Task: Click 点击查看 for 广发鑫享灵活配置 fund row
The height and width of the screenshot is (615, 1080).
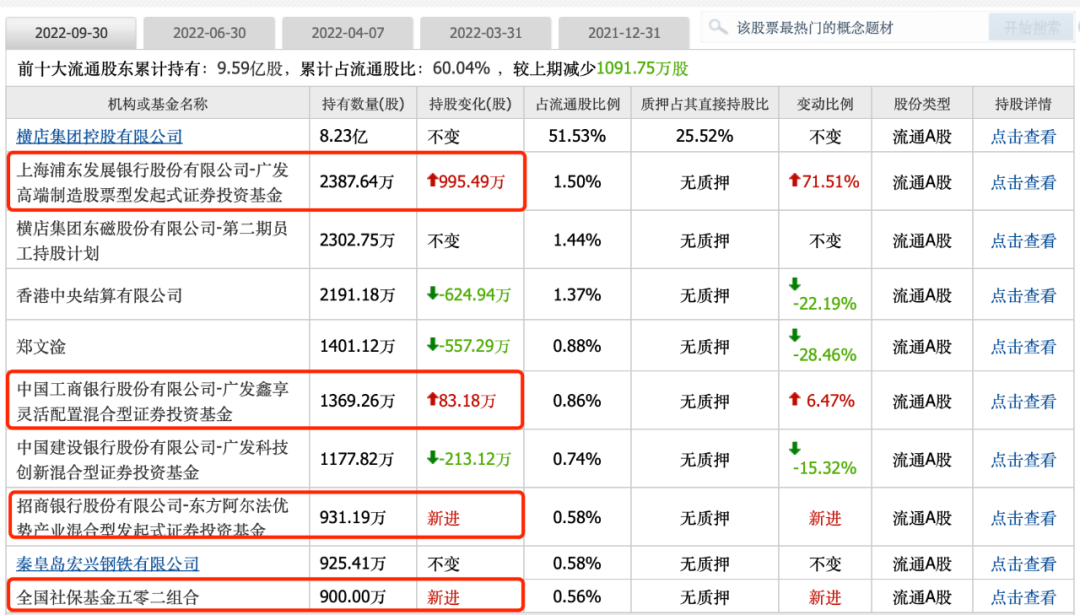Action: click(1023, 402)
